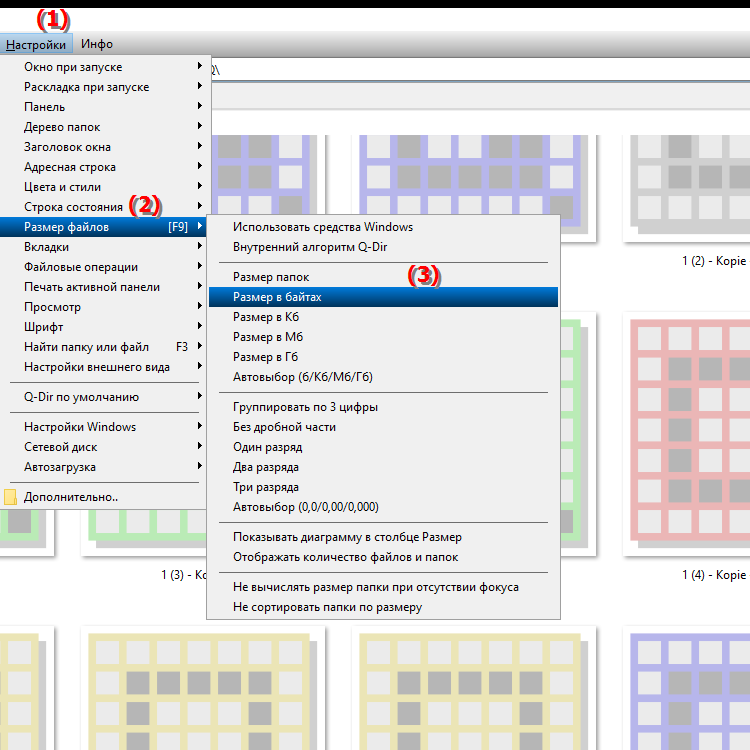Image resolution: width=750 pixels, height=750 pixels.
Task: Toggle Показывать диаграмму в столбце Размер
Action: pyautogui.click(x=384, y=538)
